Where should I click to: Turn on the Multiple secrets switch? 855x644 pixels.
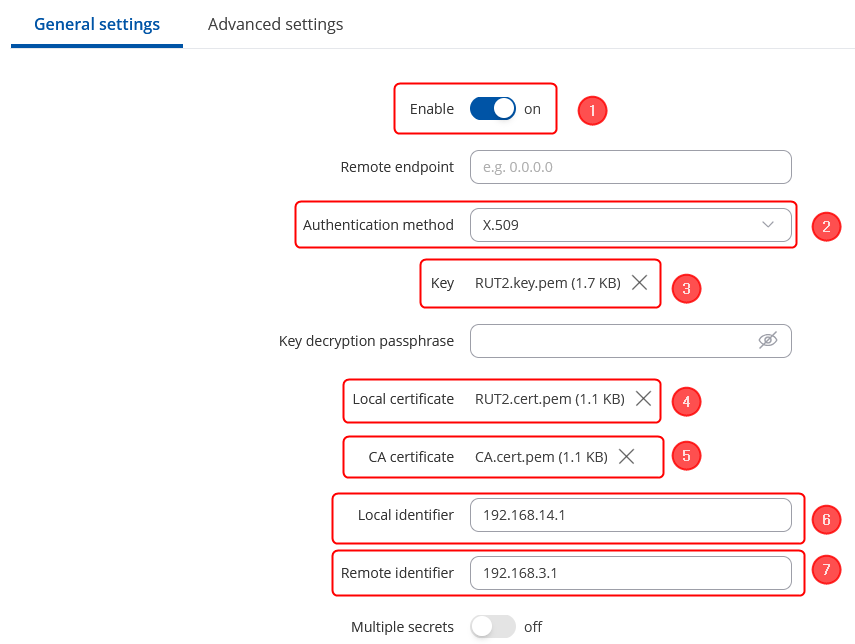pyautogui.click(x=492, y=627)
